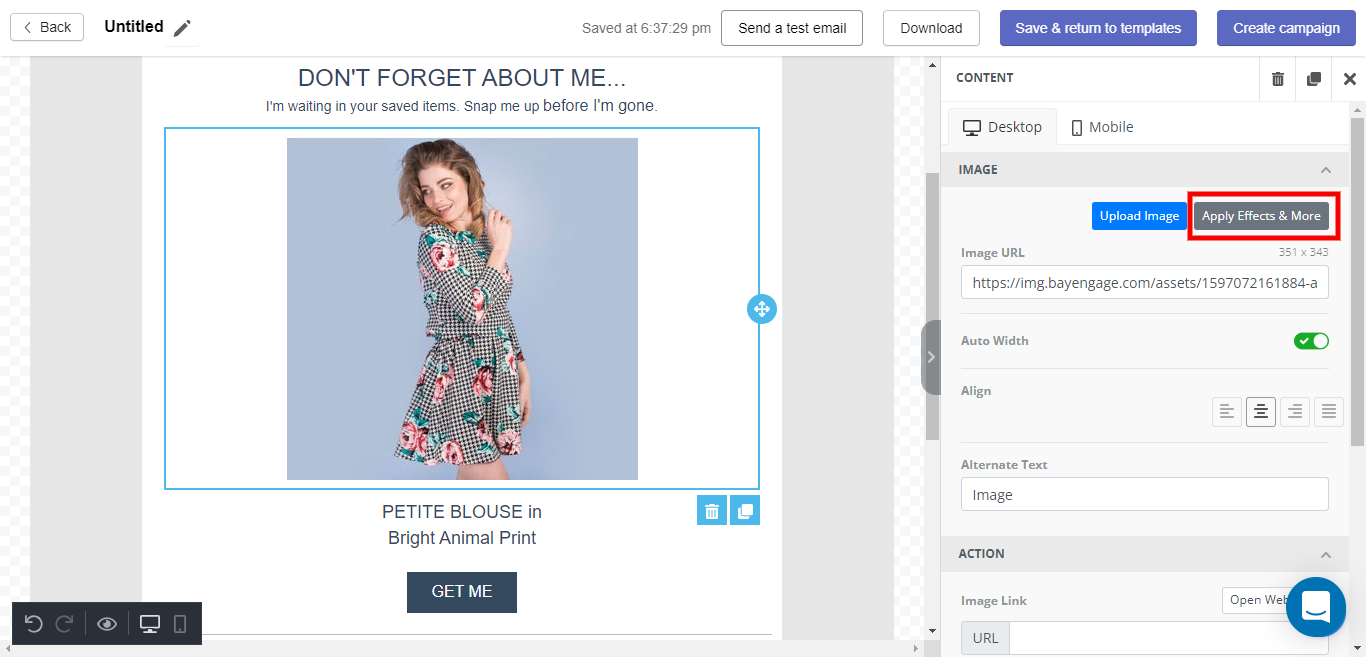Viewport: 1366px width, 657px height.
Task: Duplicate content using the panel copy icon
Action: tap(1314, 79)
